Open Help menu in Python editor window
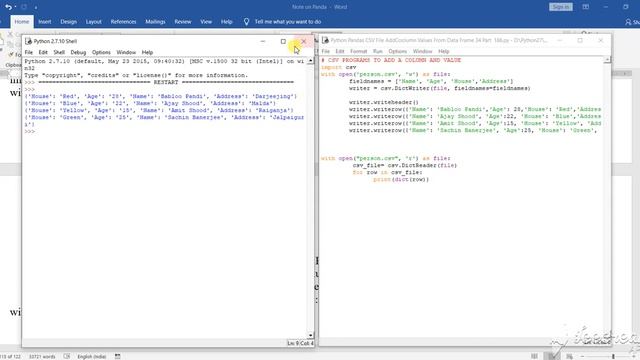The image size is (640, 360). [444, 51]
